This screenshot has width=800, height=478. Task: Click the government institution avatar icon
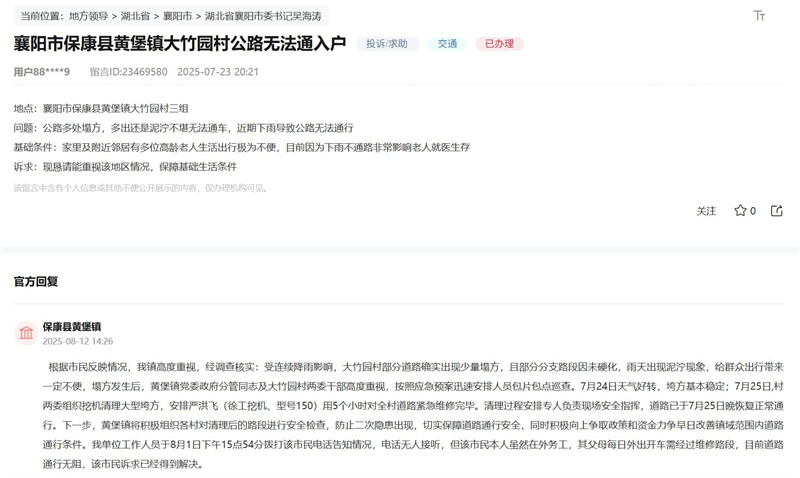[x=26, y=333]
